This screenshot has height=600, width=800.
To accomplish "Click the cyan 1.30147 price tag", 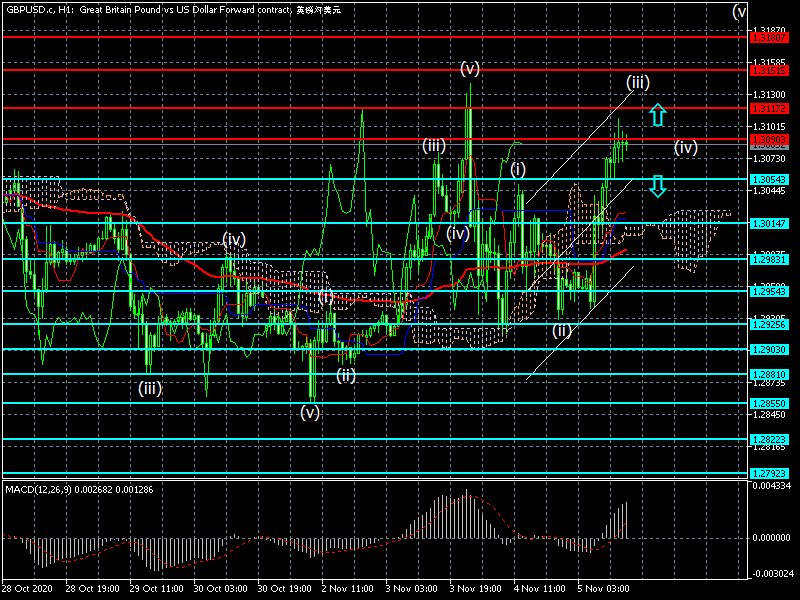I will click(769, 223).
